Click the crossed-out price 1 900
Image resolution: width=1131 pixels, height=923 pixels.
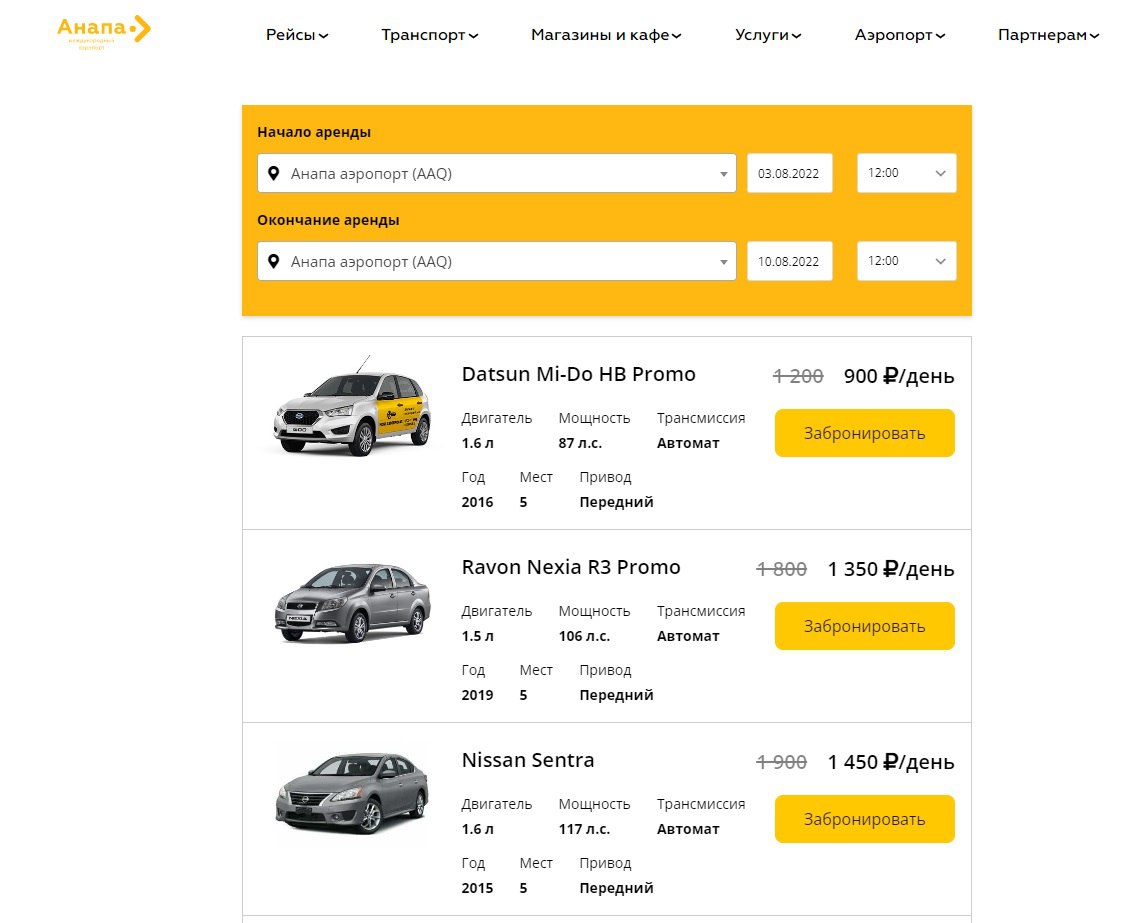point(781,762)
